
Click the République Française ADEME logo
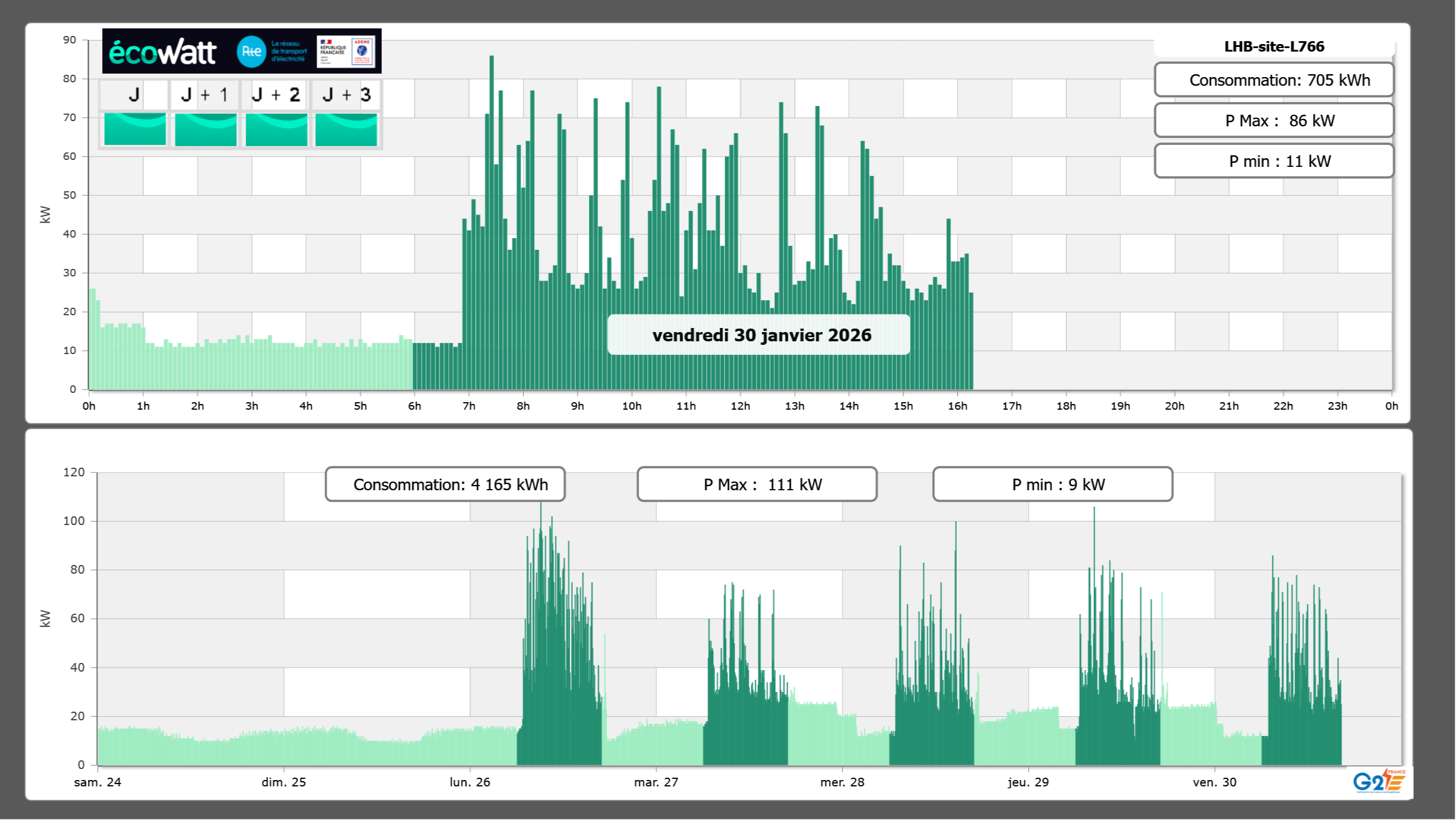pos(346,52)
